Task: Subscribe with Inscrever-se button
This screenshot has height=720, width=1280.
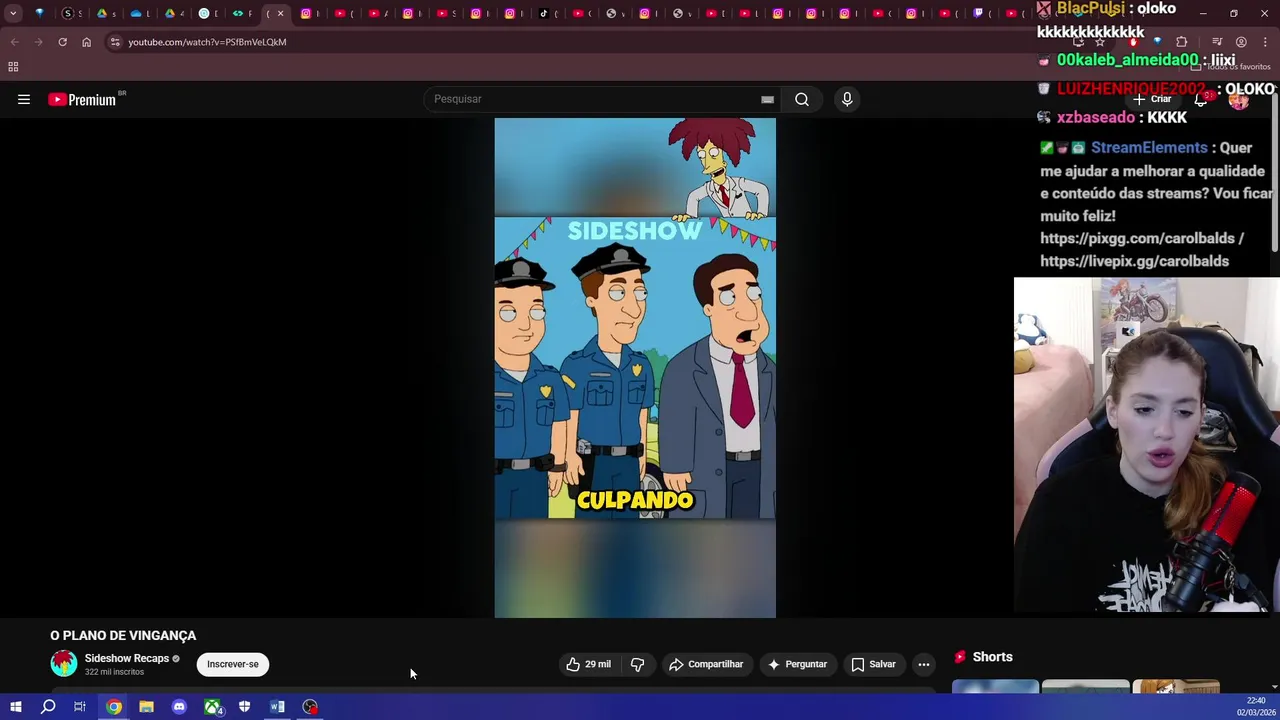Action: click(x=233, y=664)
